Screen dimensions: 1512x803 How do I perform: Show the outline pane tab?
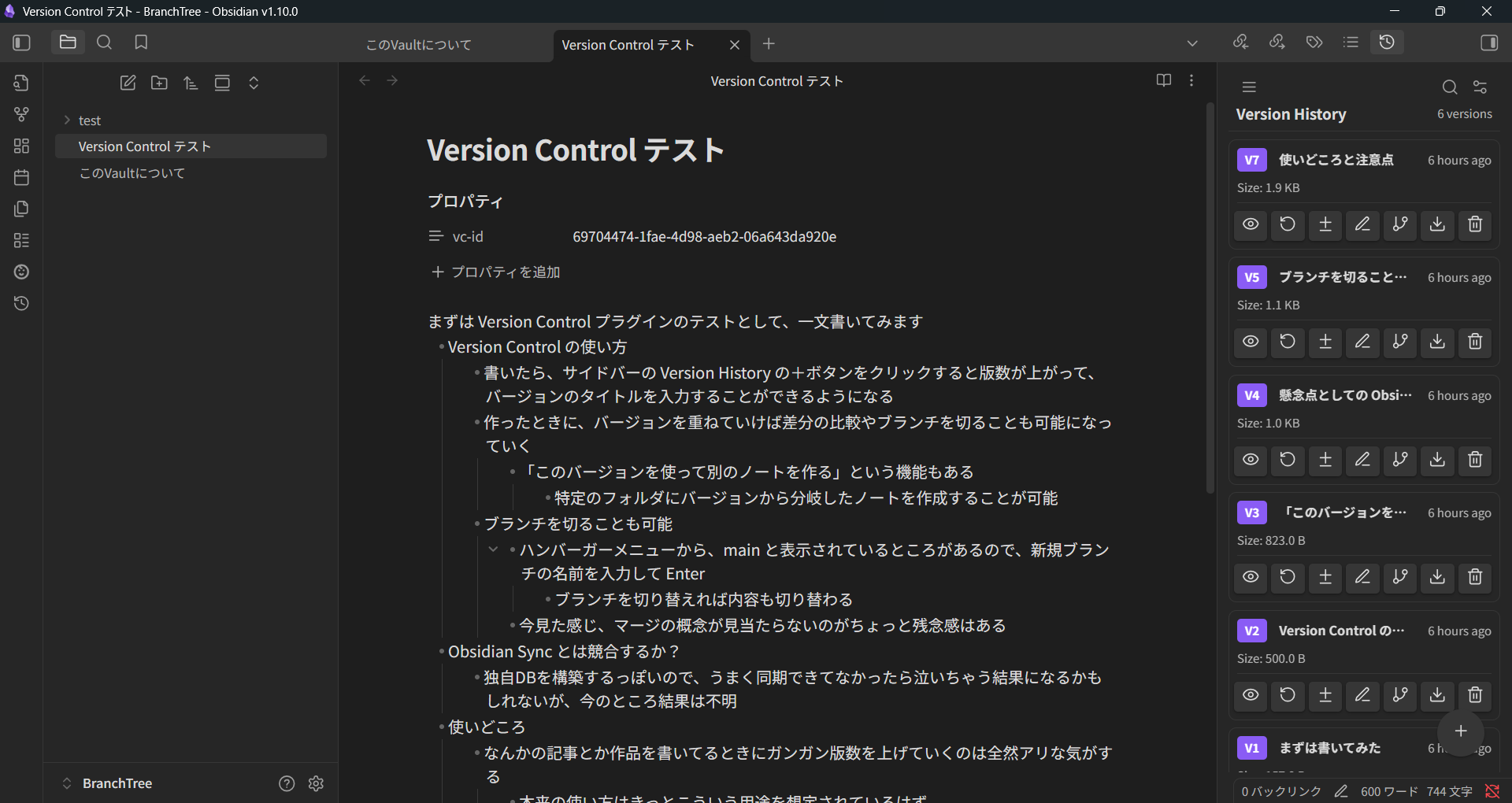tap(1351, 43)
